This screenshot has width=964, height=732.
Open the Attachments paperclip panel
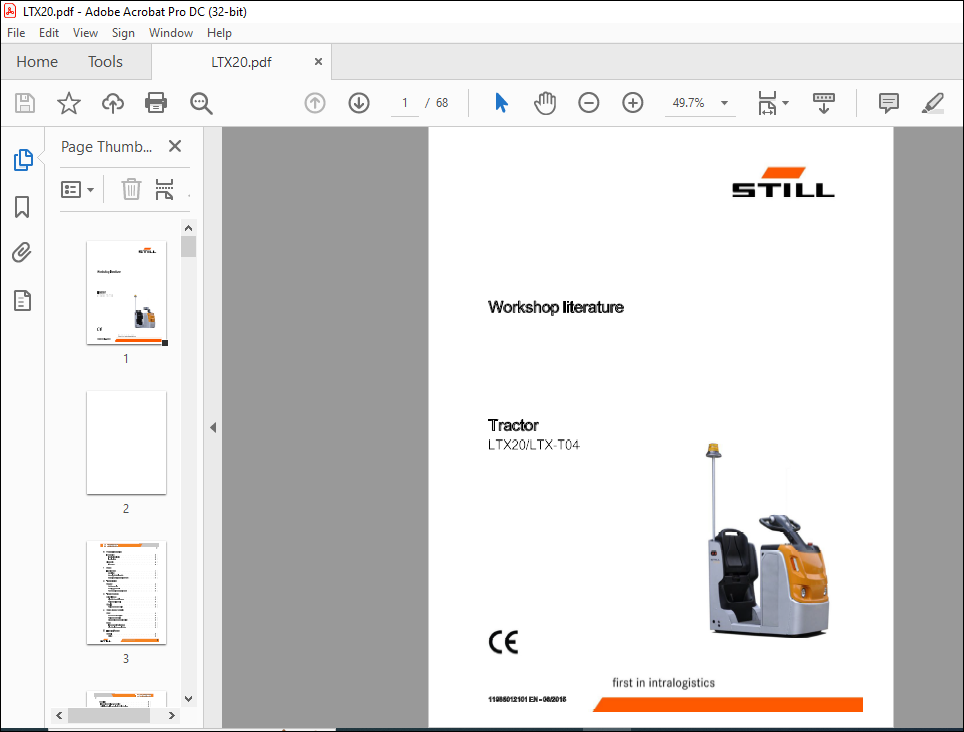(x=22, y=253)
